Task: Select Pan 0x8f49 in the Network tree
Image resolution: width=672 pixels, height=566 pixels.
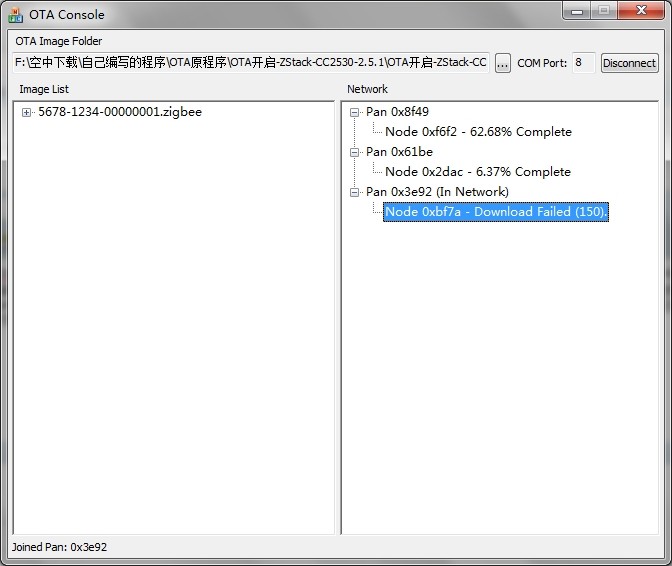Action: coord(397,112)
